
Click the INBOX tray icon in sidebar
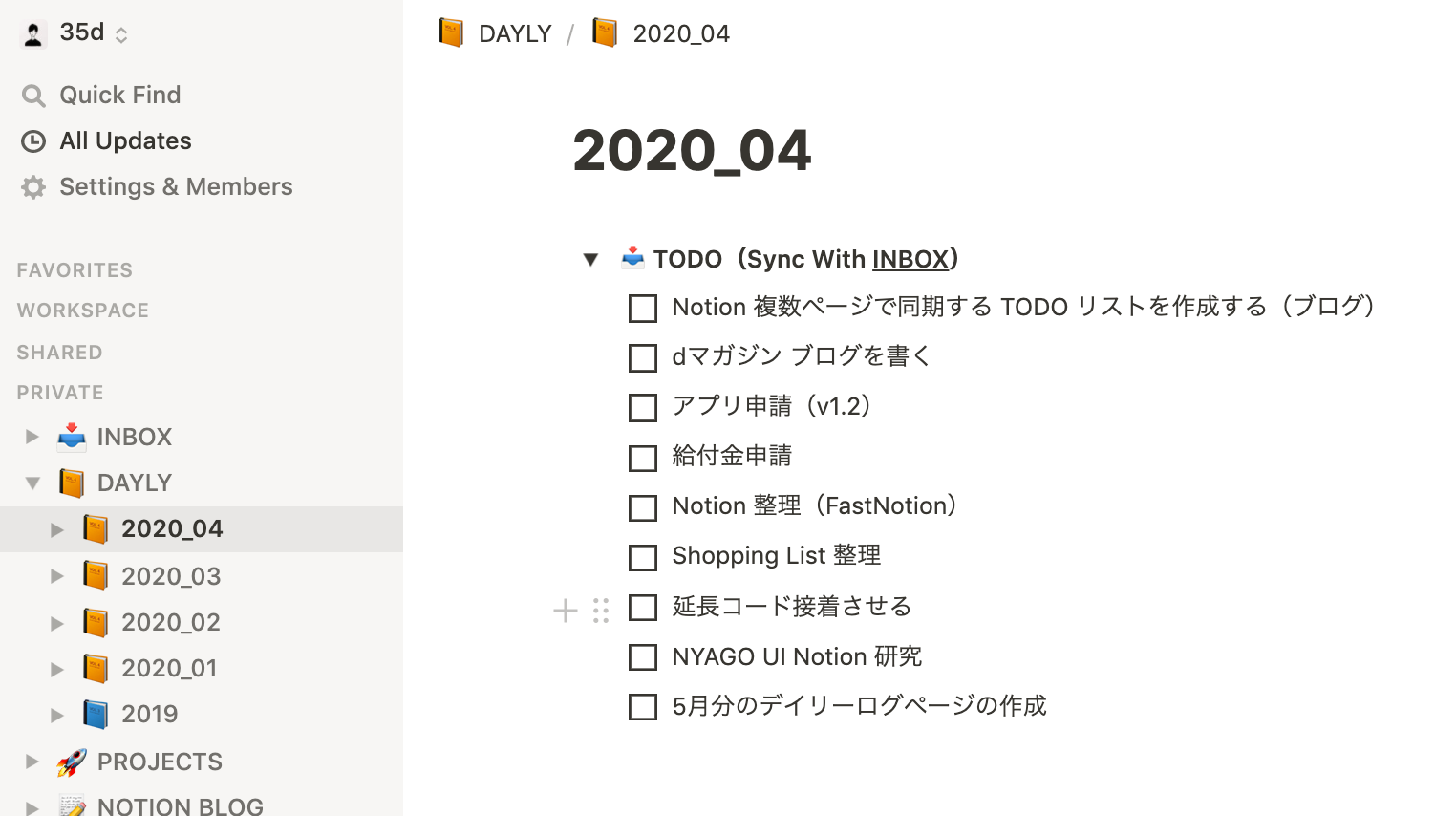pos(72,437)
